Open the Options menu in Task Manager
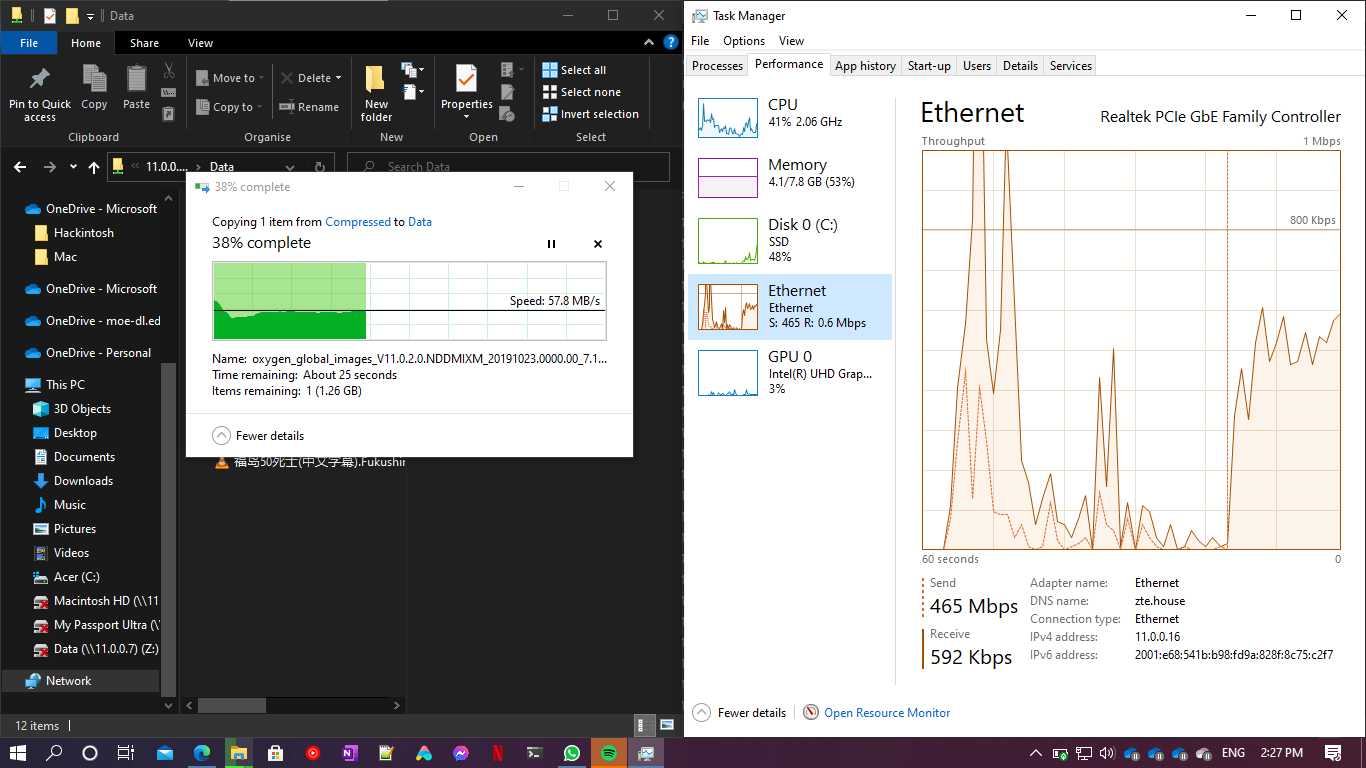The height and width of the screenshot is (768, 1366). click(x=745, y=40)
